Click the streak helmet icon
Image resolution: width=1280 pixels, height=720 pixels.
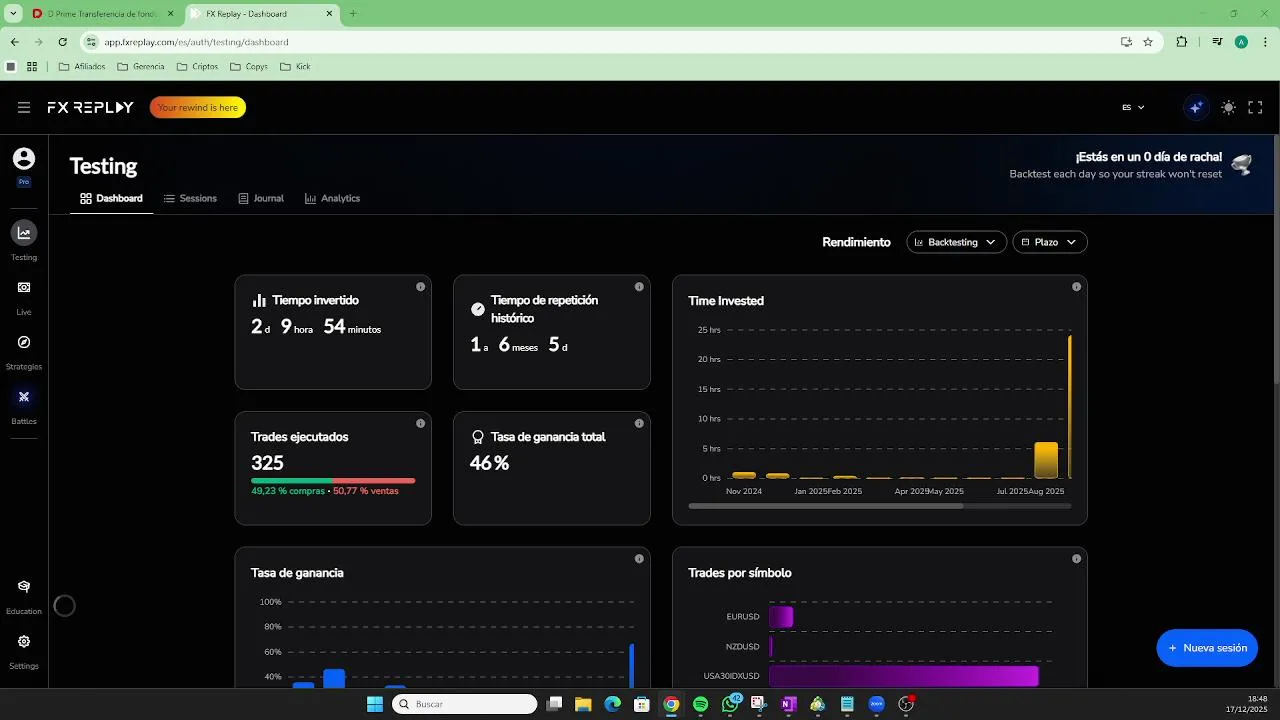click(x=1242, y=165)
